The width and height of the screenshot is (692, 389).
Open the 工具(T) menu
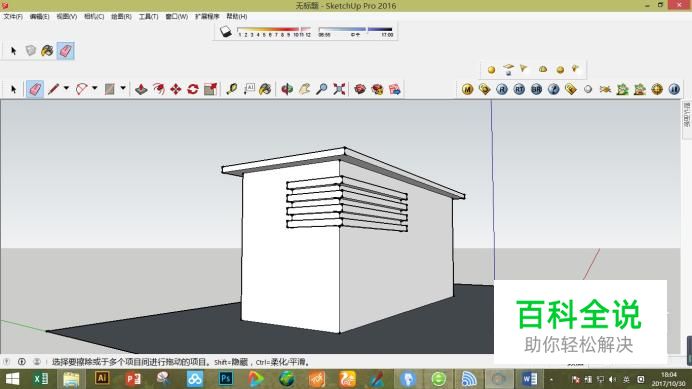[148, 16]
